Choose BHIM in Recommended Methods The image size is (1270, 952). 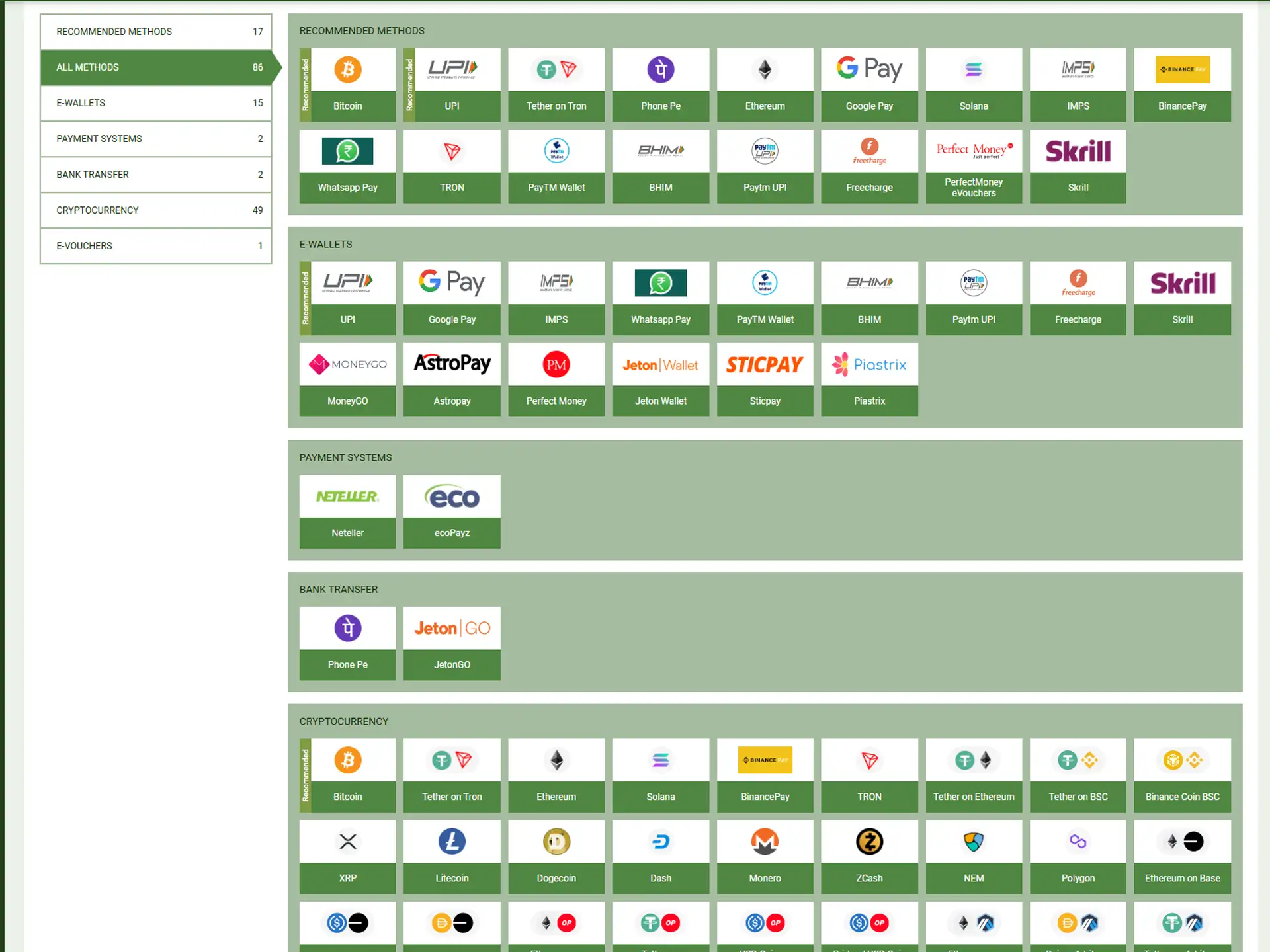(x=661, y=166)
